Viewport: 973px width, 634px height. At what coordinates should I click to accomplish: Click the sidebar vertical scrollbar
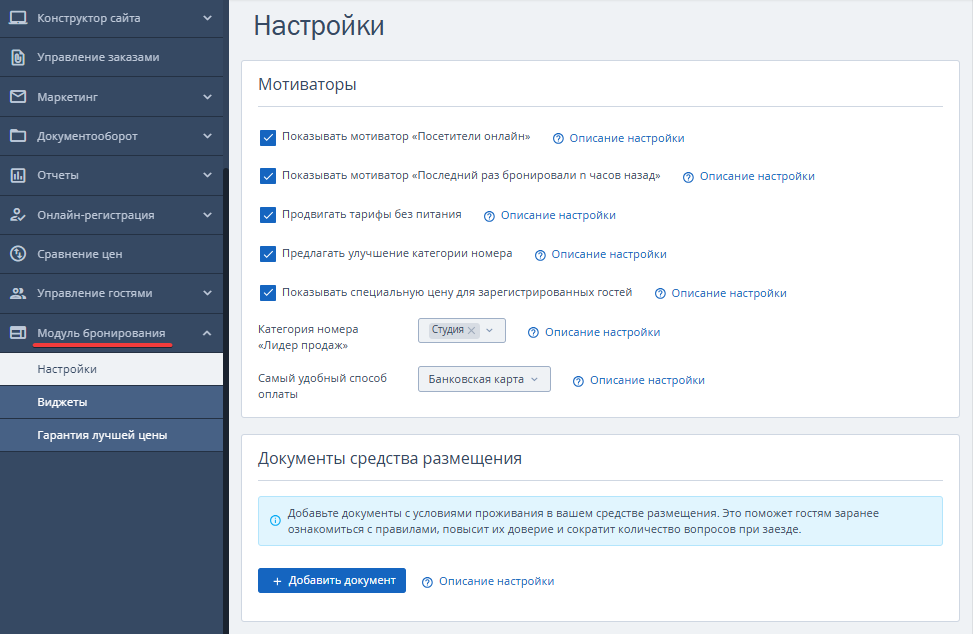pos(226,400)
